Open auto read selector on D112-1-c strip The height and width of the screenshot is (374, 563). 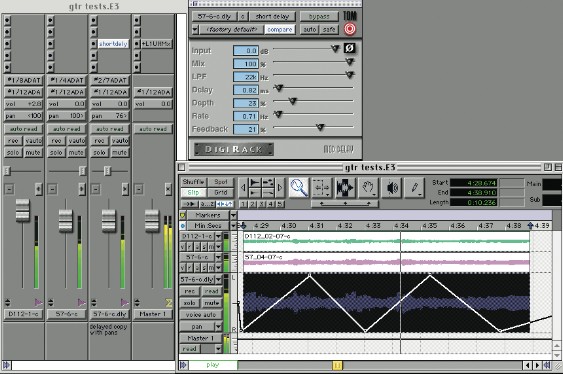pos(24,128)
